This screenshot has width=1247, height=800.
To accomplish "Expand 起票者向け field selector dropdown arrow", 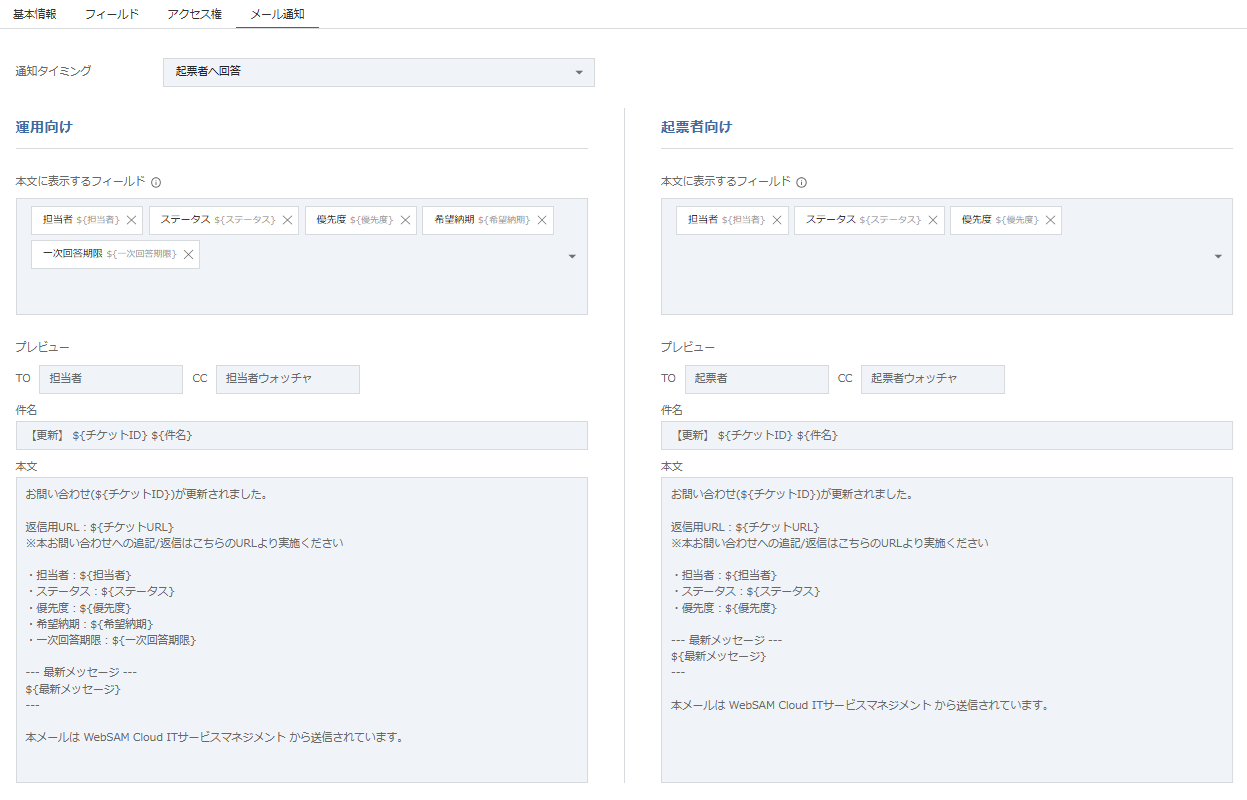I will (x=1218, y=257).
